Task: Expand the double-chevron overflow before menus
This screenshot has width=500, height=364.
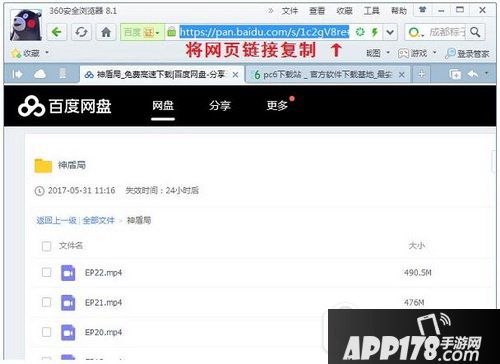Action: click(271, 11)
